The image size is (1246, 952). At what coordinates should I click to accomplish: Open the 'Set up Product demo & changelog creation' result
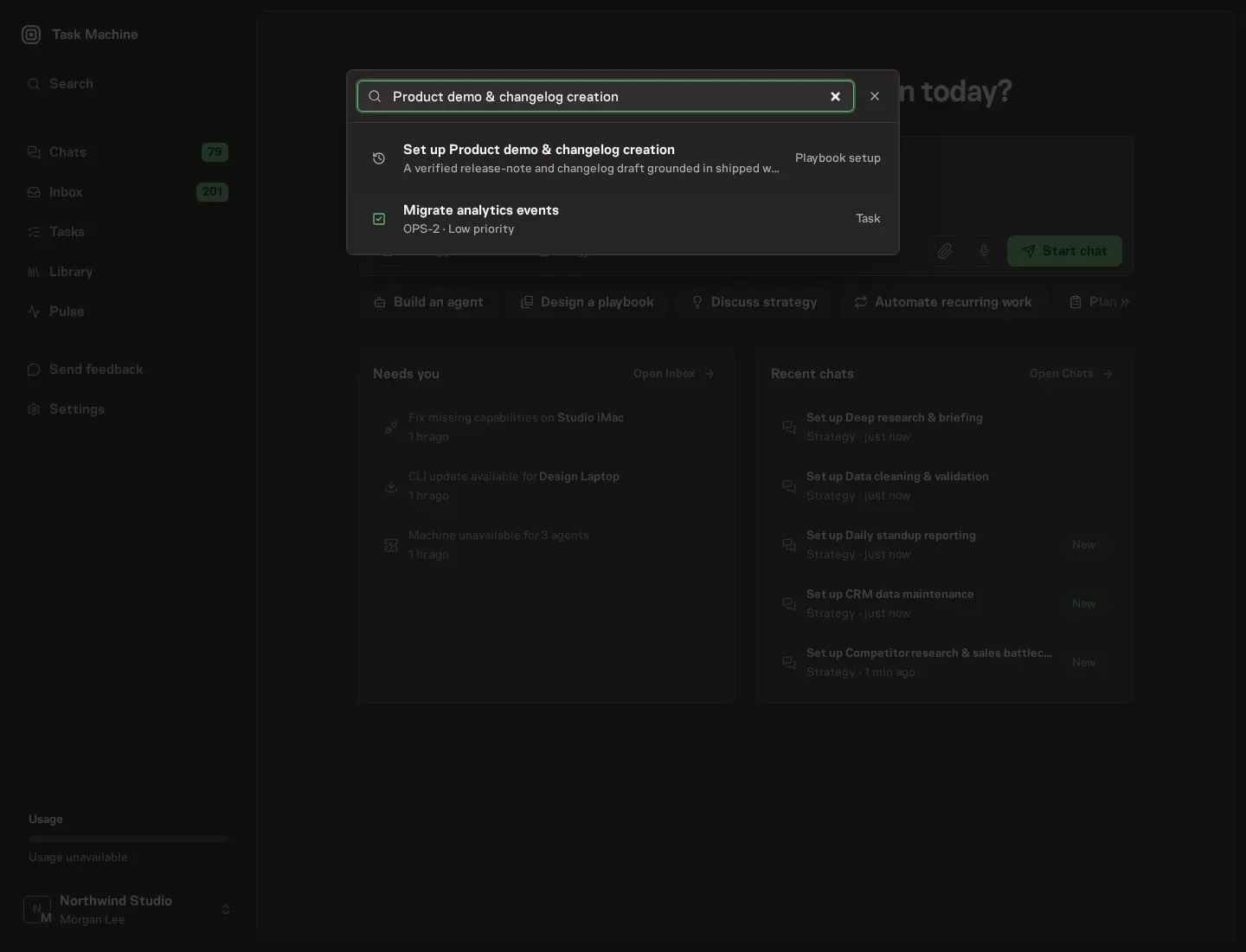click(x=623, y=158)
